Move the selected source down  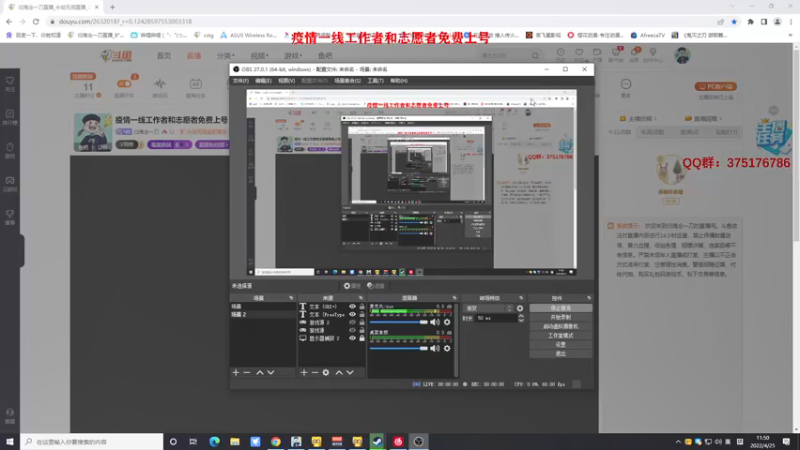click(350, 372)
